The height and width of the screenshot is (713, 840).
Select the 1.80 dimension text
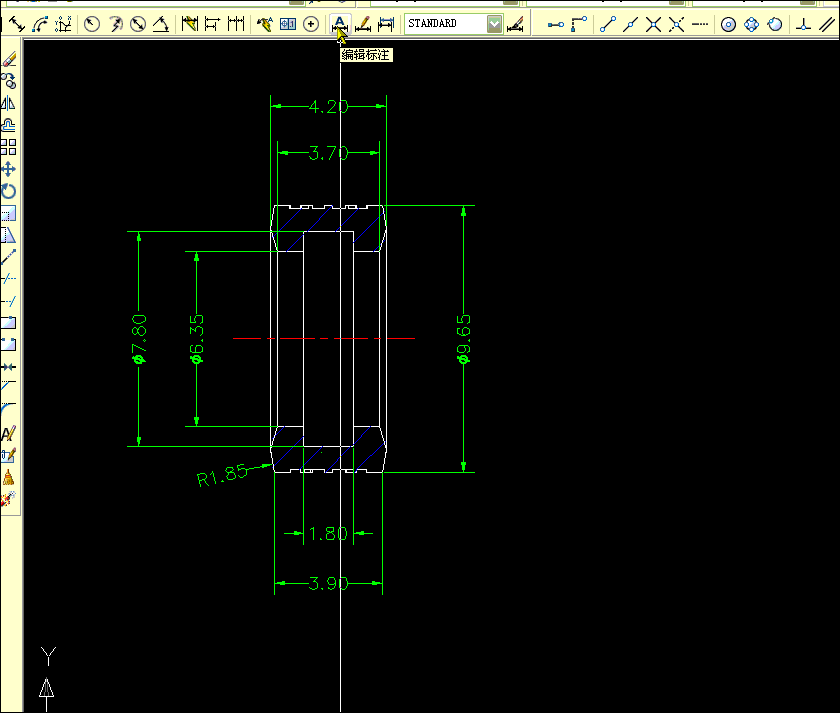tap(328, 534)
